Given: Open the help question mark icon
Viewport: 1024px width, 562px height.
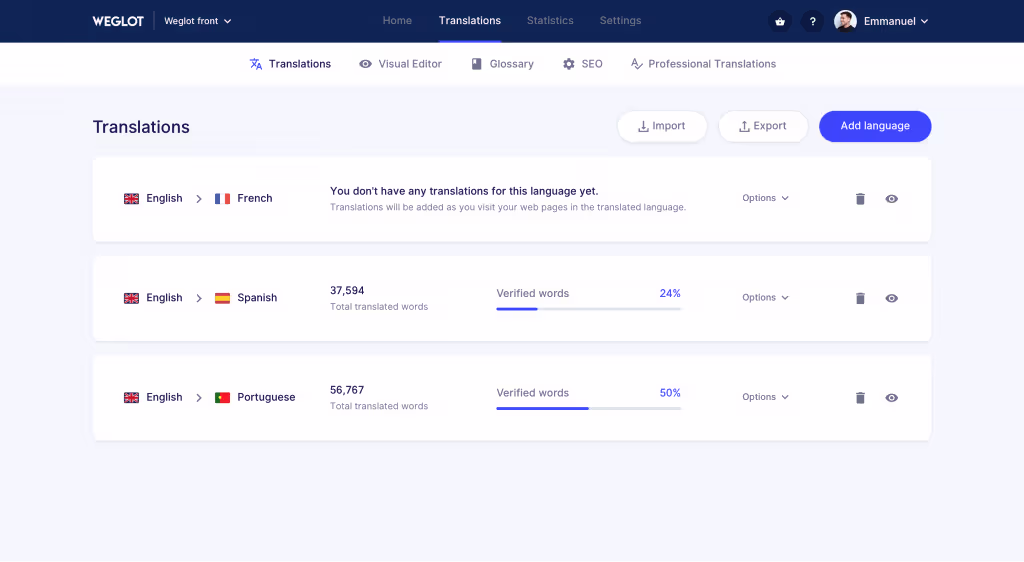Looking at the screenshot, I should (x=812, y=21).
